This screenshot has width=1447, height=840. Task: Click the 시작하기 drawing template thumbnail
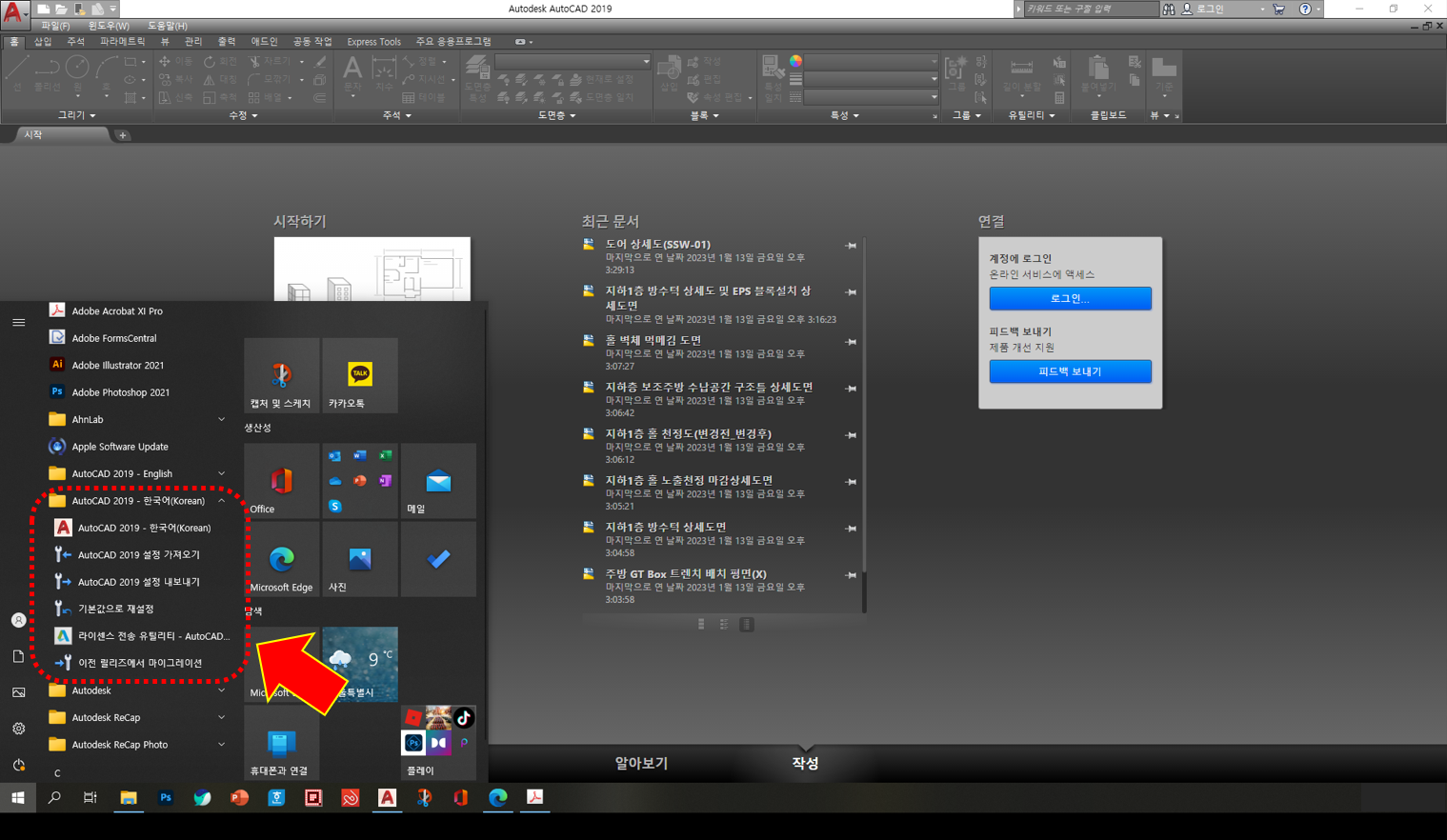click(x=372, y=270)
